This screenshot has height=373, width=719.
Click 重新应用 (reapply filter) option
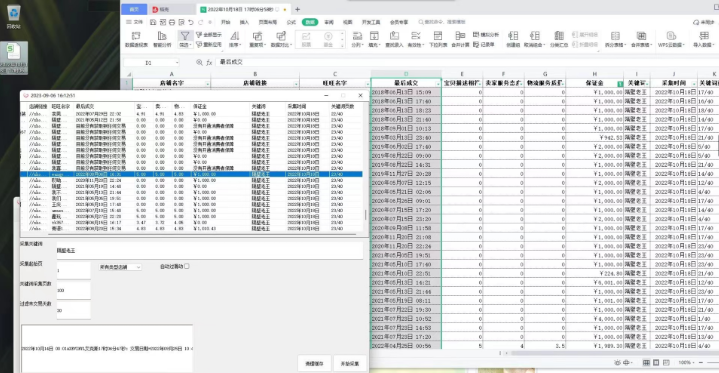[209, 45]
